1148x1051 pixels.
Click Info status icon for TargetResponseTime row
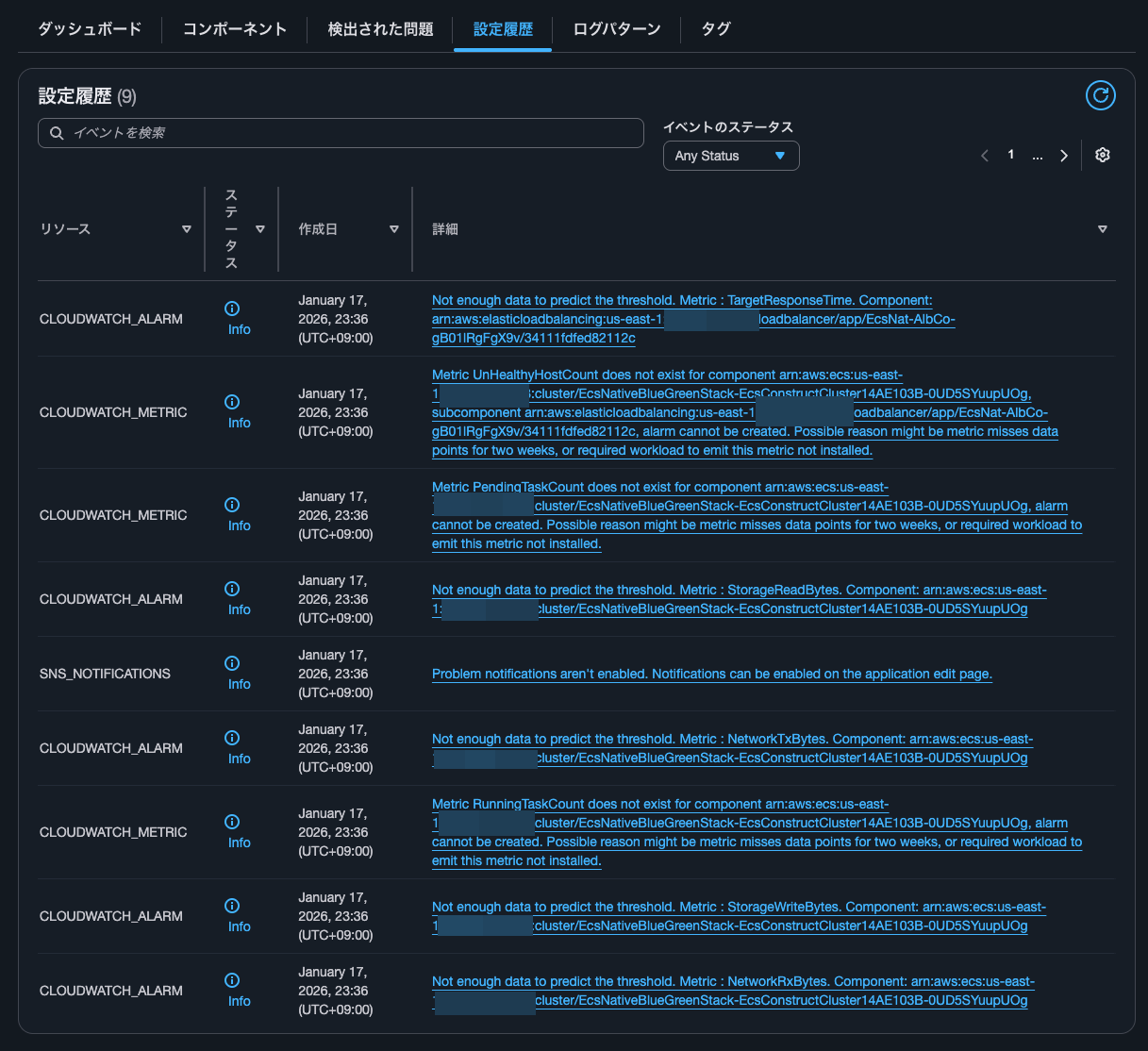(232, 309)
